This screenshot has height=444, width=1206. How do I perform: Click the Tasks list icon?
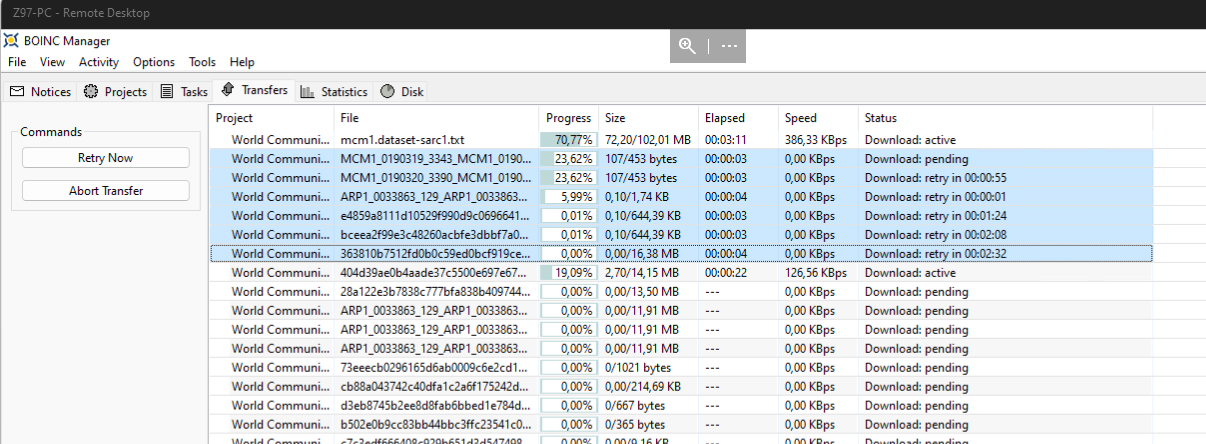[x=167, y=91]
